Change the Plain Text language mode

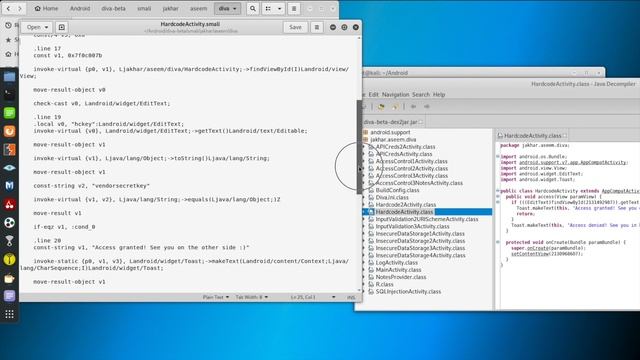(x=216, y=297)
